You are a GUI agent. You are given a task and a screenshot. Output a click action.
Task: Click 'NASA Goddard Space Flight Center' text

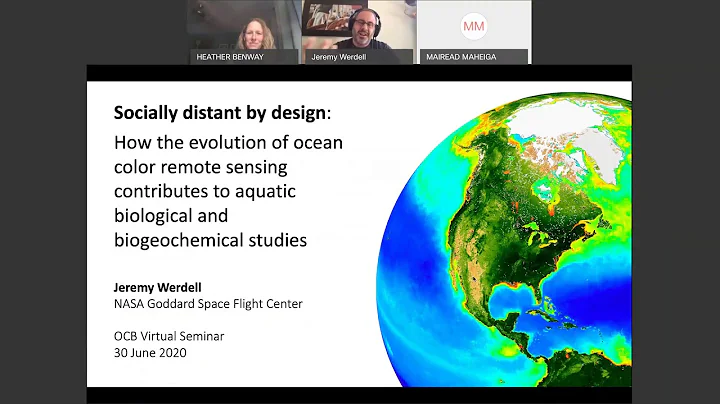(x=208, y=304)
